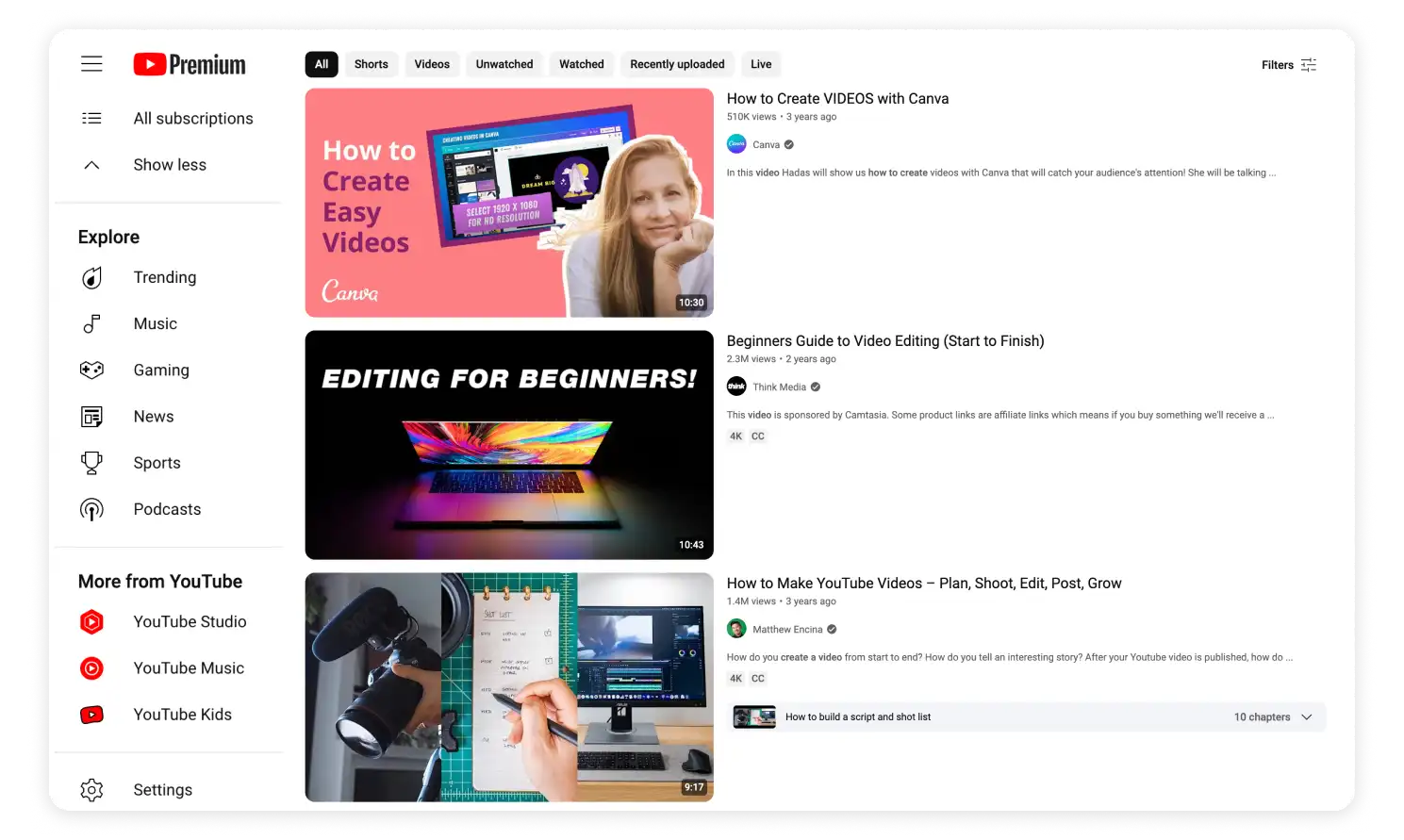Open YouTube Music
Viewport: 1404px width, 840px height.
(x=189, y=667)
